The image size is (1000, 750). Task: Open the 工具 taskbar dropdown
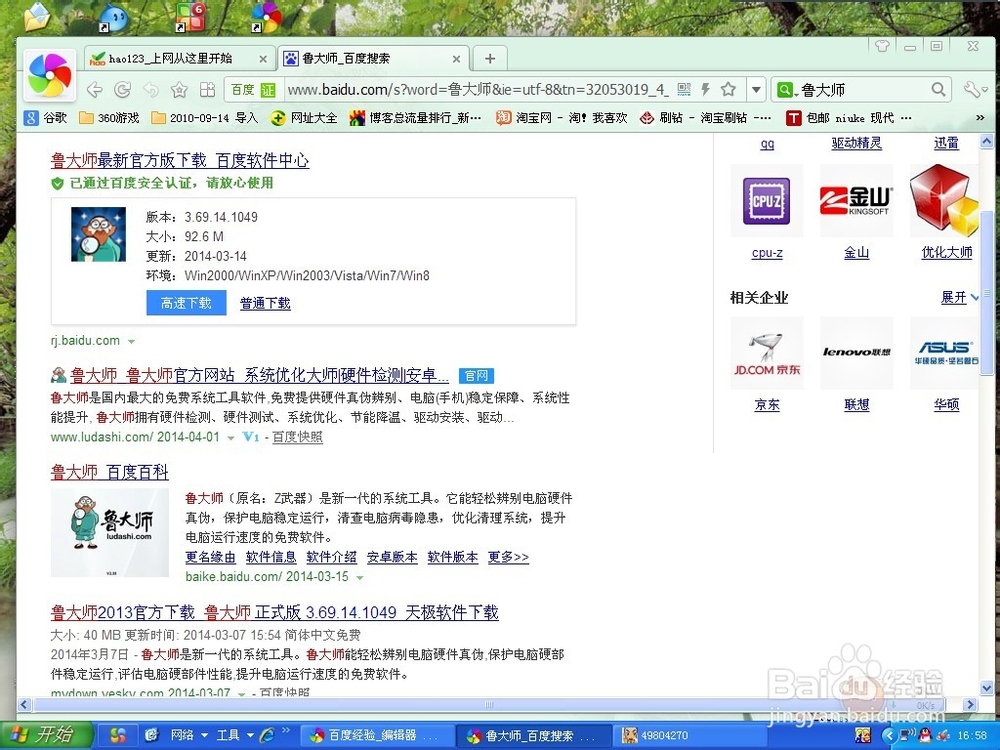(235, 735)
